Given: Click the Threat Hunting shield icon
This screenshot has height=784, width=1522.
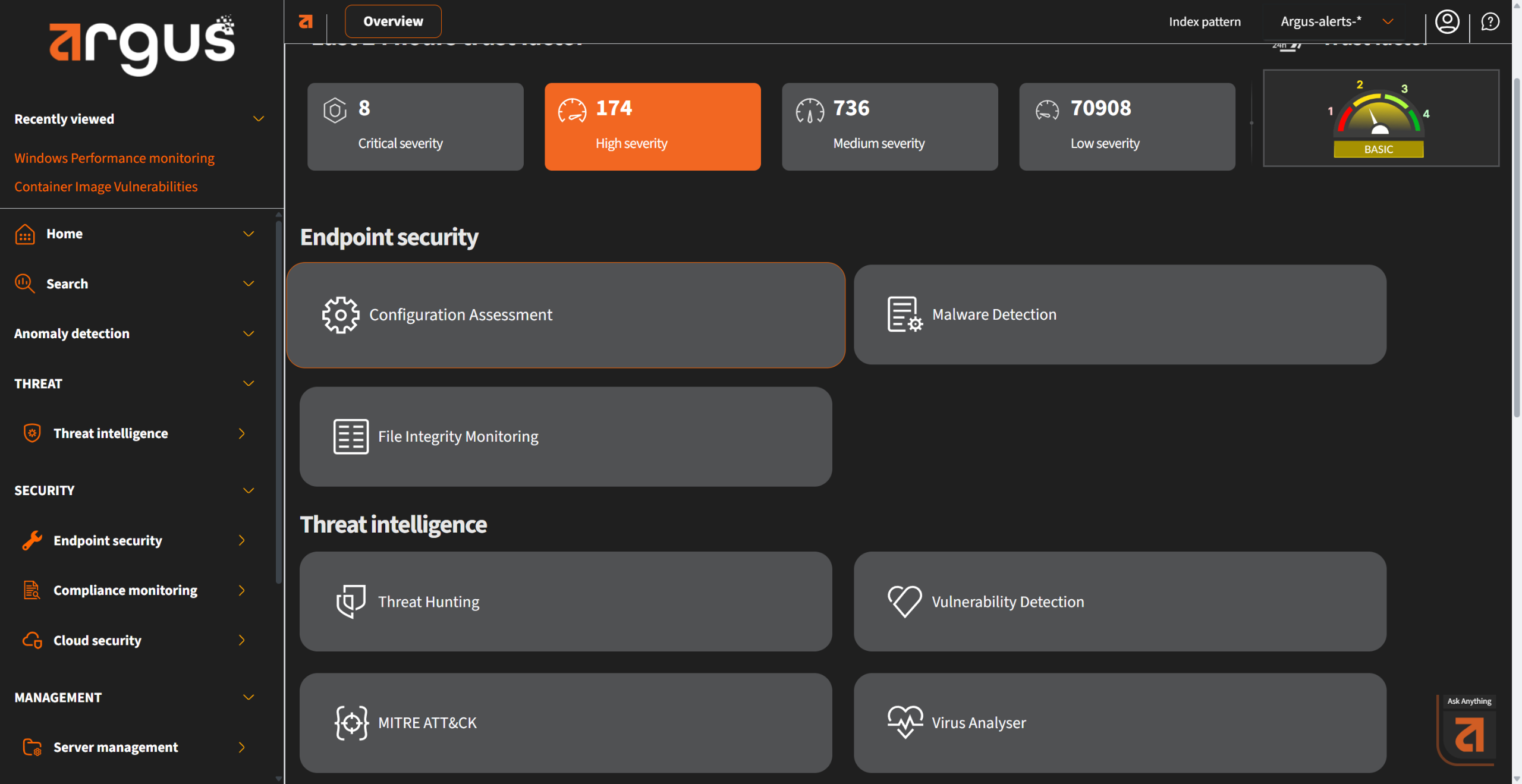Looking at the screenshot, I should pos(351,602).
